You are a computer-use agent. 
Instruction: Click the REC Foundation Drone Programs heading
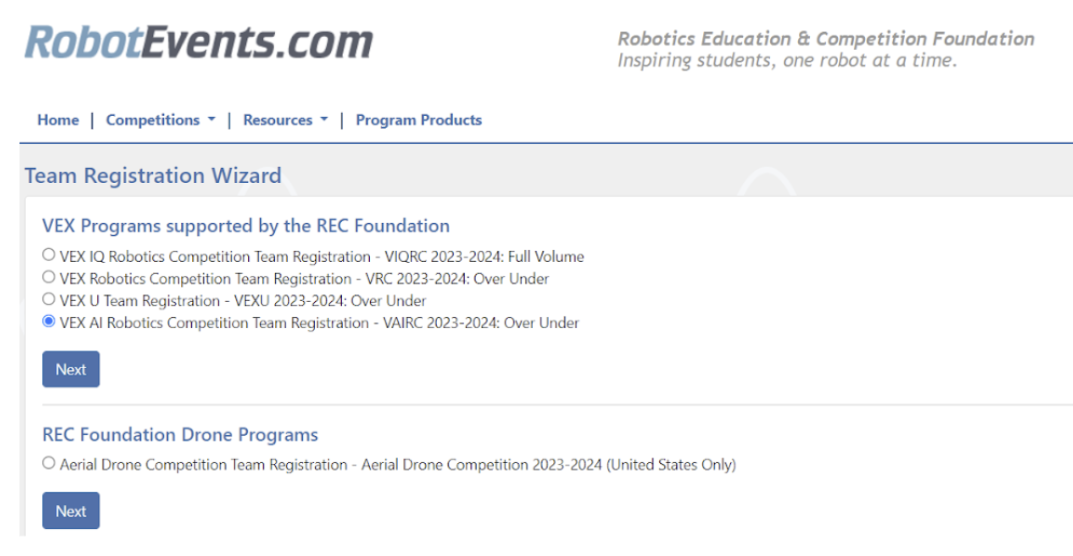(180, 435)
